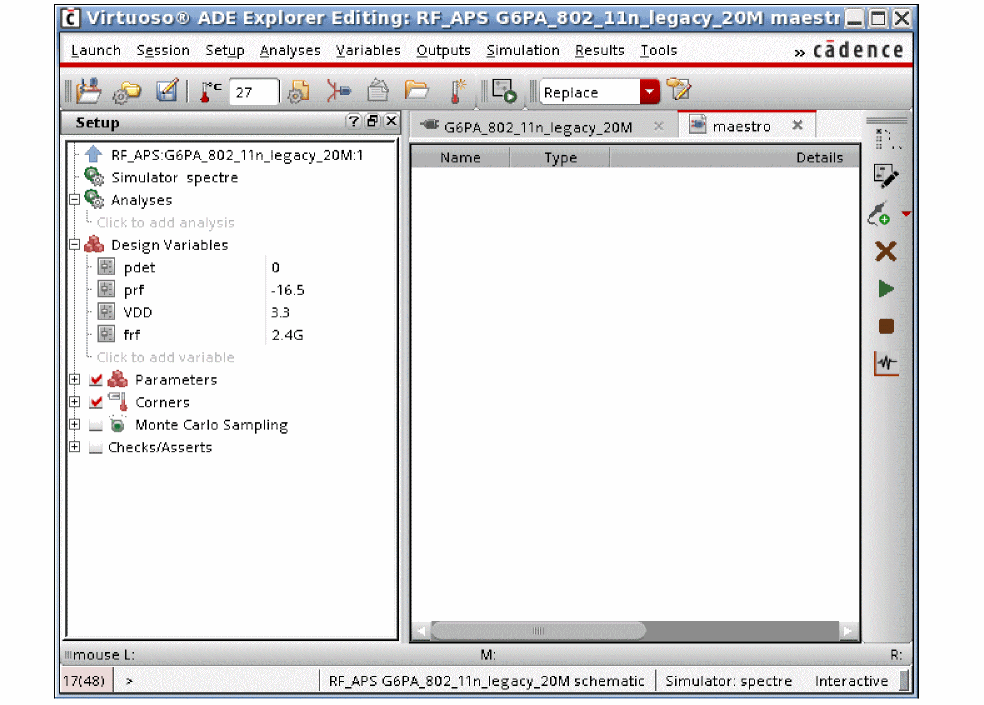The image size is (984, 705).
Task: Click the temperature thermometer icon beside 27
Action: click(210, 92)
